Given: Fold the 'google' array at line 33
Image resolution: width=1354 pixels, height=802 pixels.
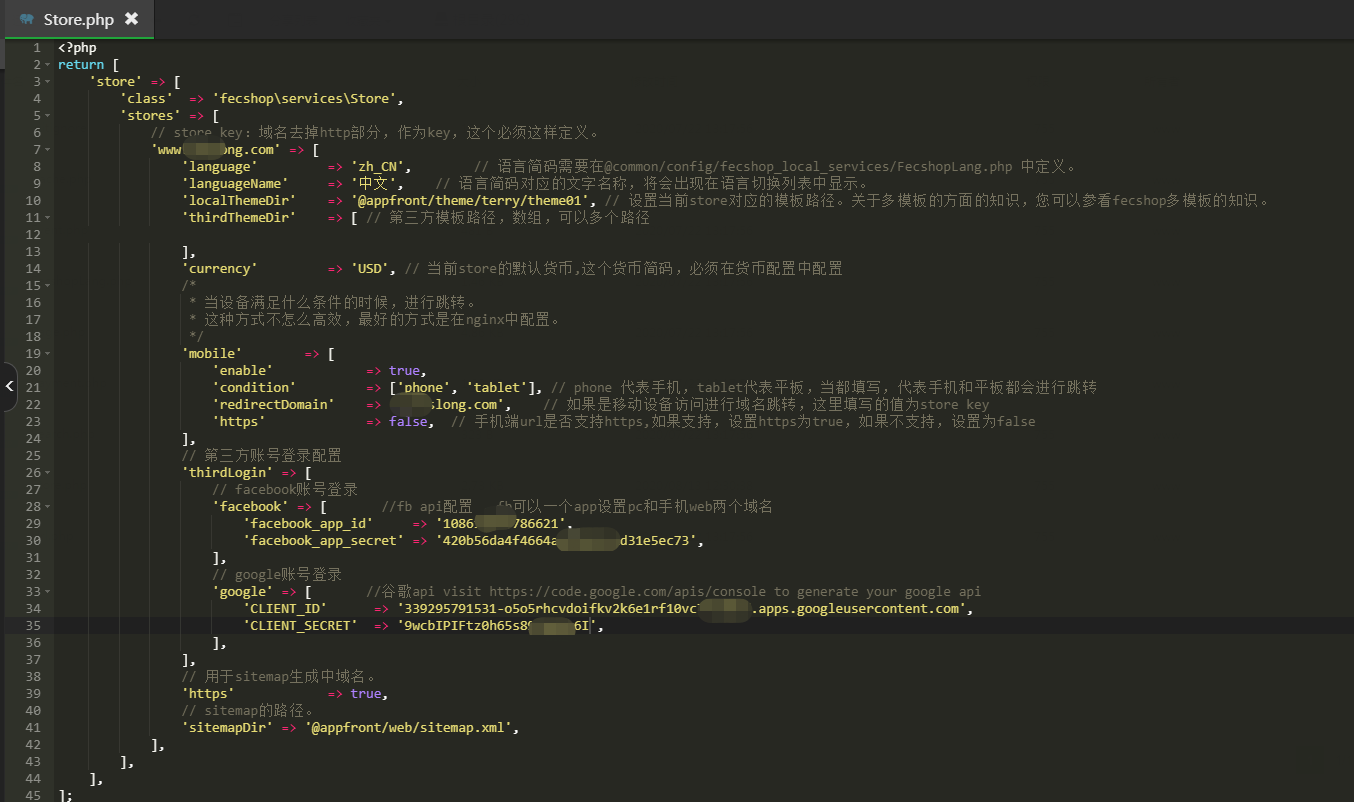Looking at the screenshot, I should 48,592.
